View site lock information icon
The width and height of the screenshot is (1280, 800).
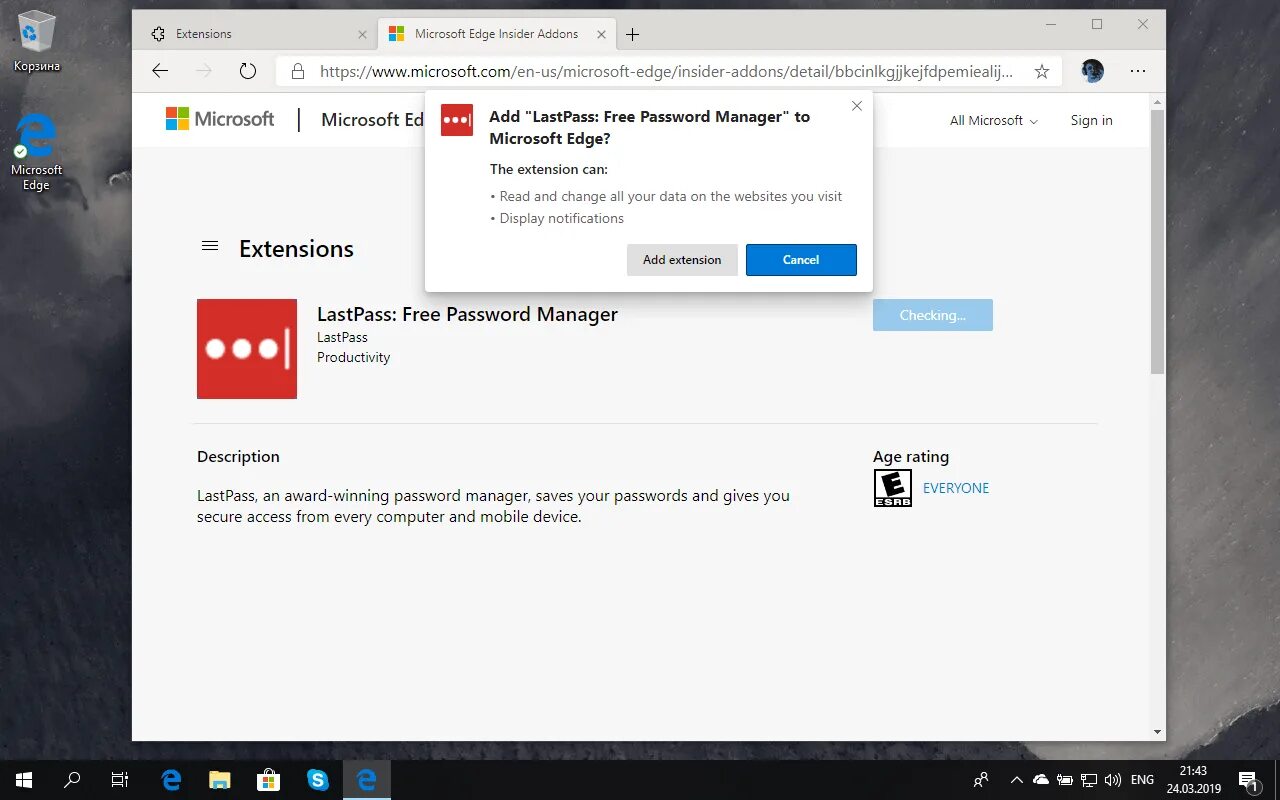[x=297, y=72]
